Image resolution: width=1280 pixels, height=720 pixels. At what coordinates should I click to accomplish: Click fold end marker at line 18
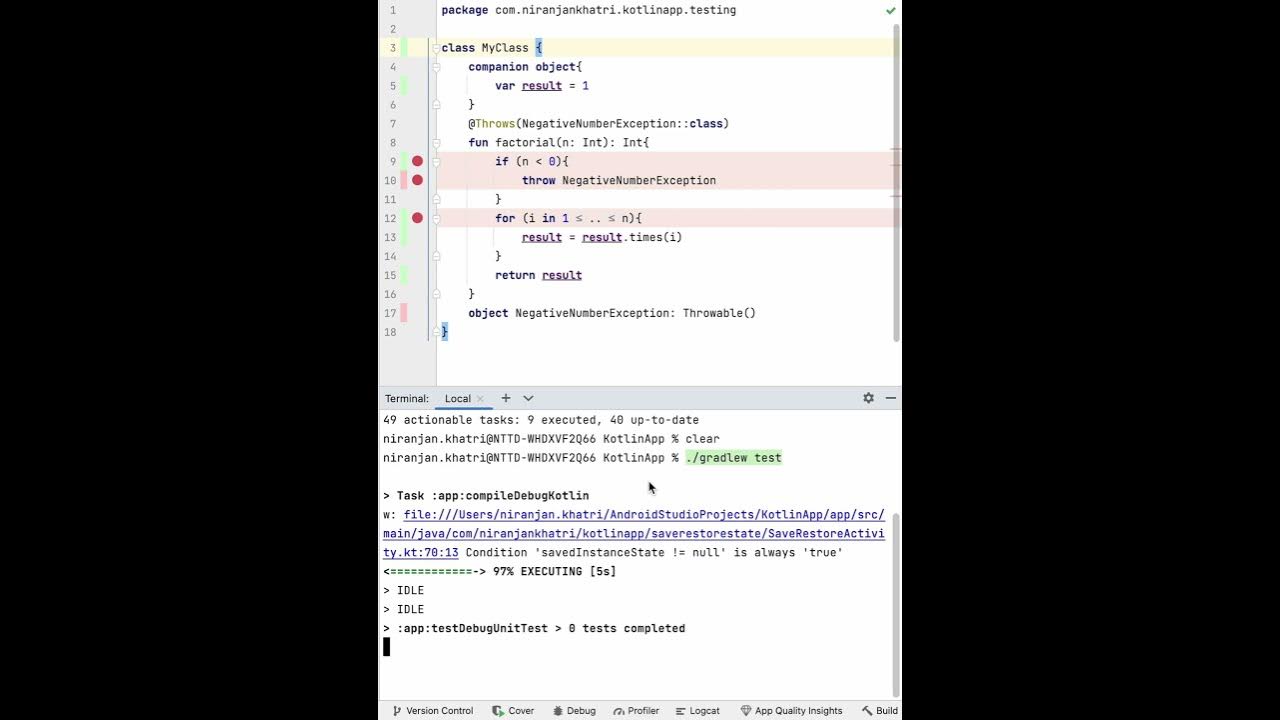click(x=436, y=332)
